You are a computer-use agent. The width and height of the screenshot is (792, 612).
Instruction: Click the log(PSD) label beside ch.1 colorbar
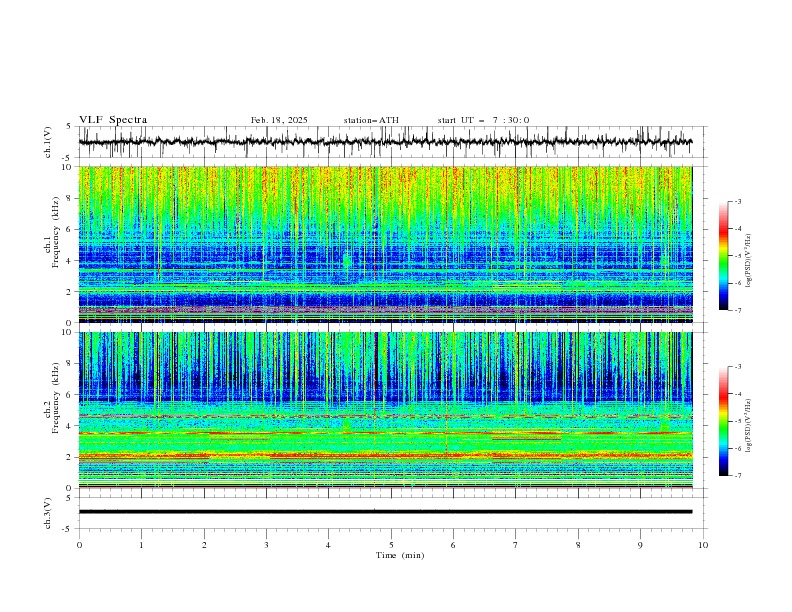[749, 261]
